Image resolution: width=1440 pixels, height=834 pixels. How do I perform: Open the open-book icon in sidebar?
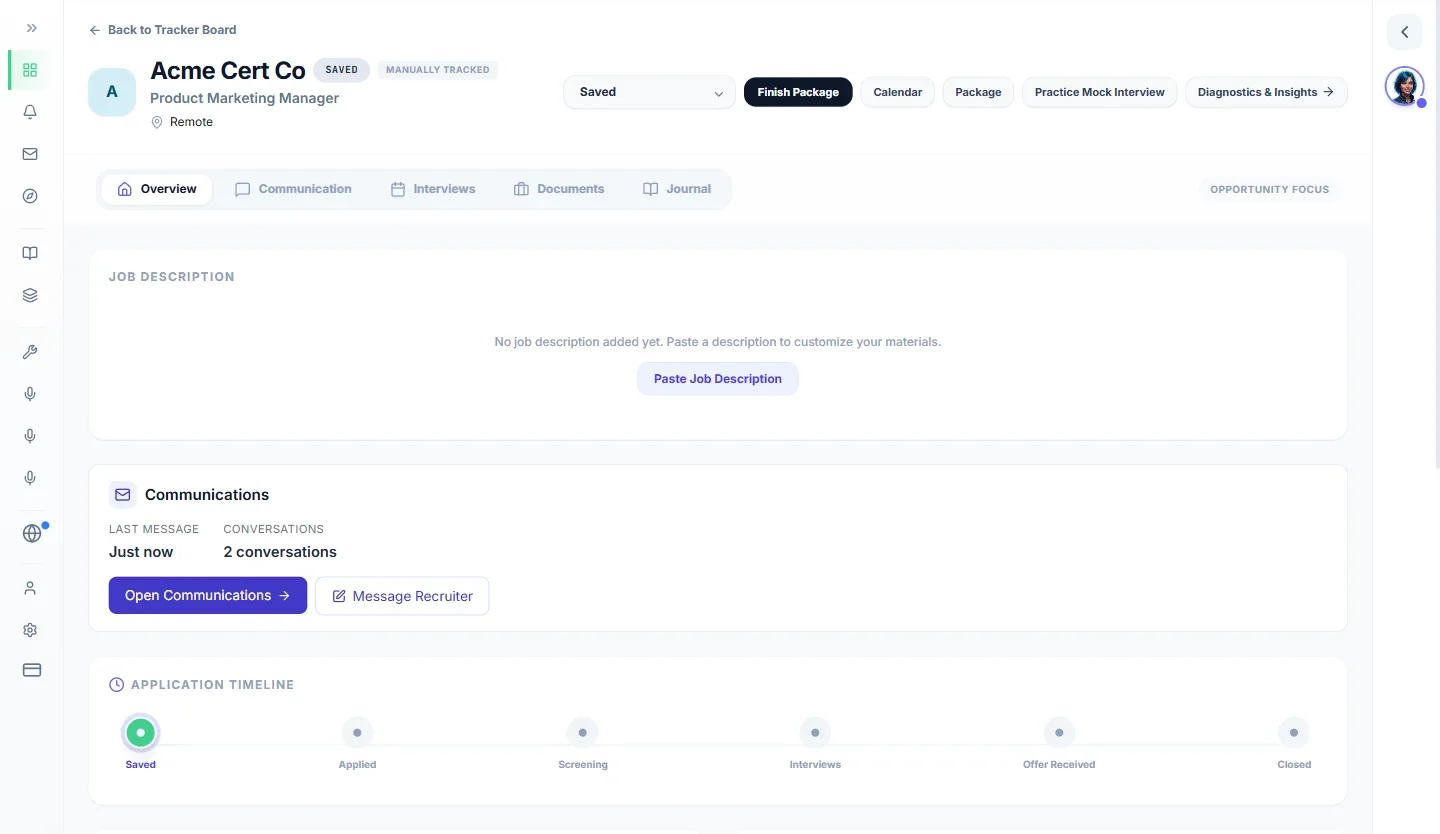click(x=30, y=253)
